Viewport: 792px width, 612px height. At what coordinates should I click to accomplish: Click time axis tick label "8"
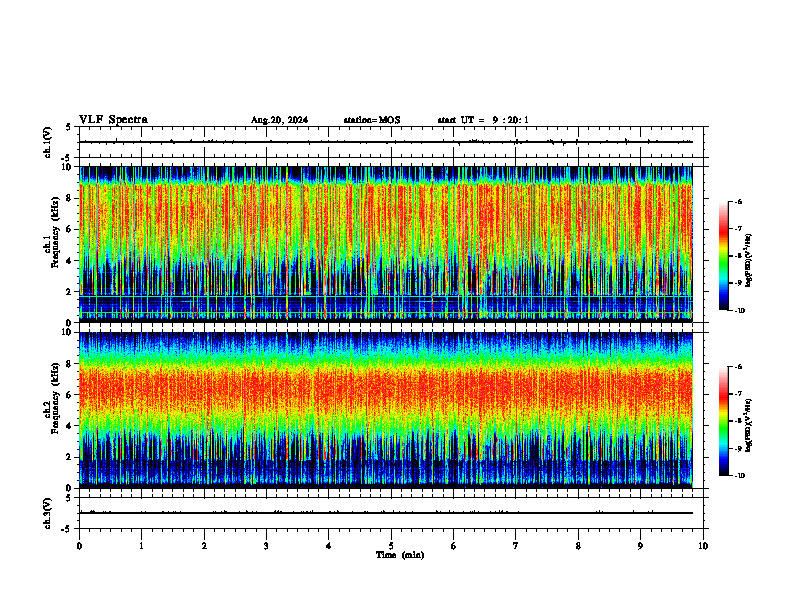click(x=578, y=546)
